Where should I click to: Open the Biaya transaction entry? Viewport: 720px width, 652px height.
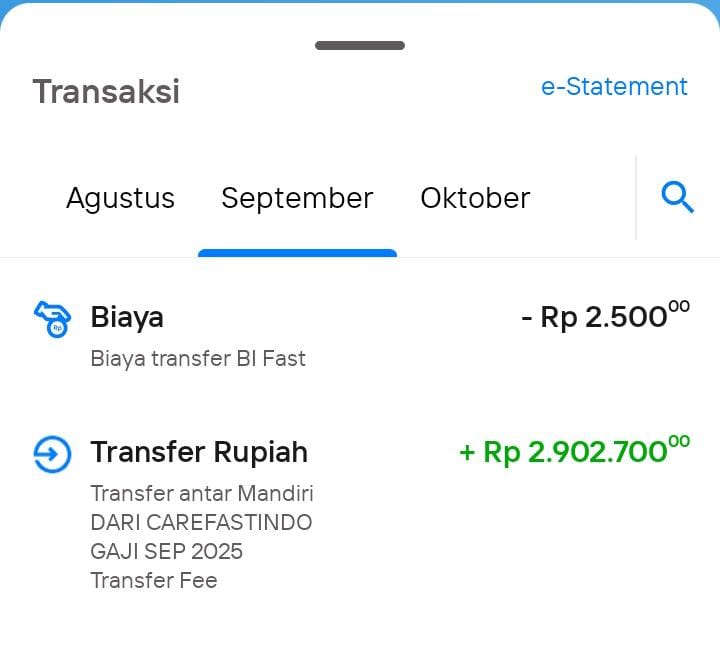[360, 336]
